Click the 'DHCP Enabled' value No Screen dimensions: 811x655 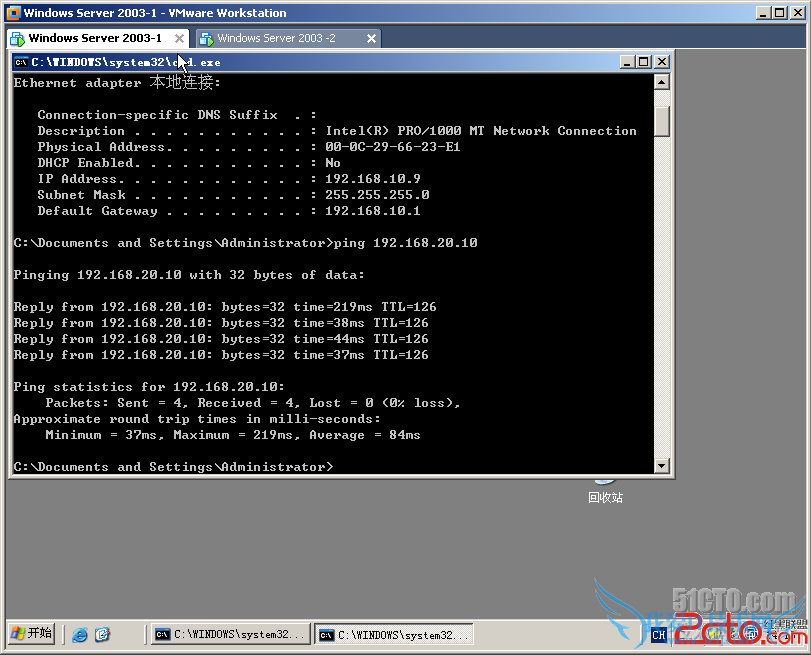click(333, 162)
